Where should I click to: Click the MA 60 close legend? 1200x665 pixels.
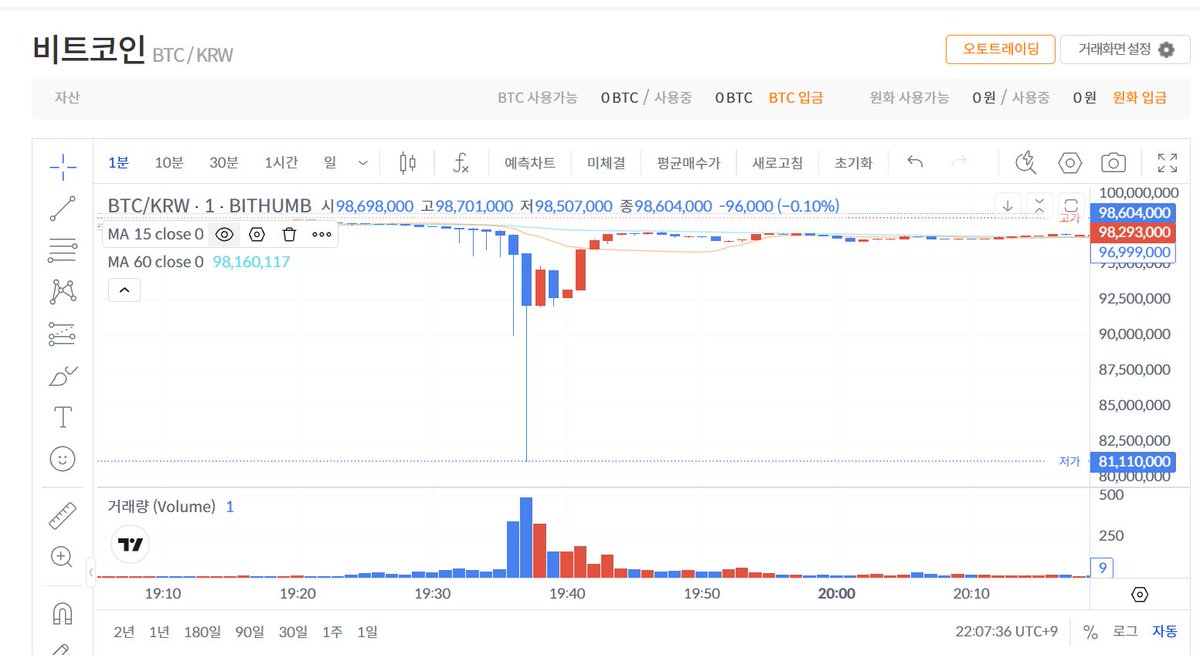[155, 262]
